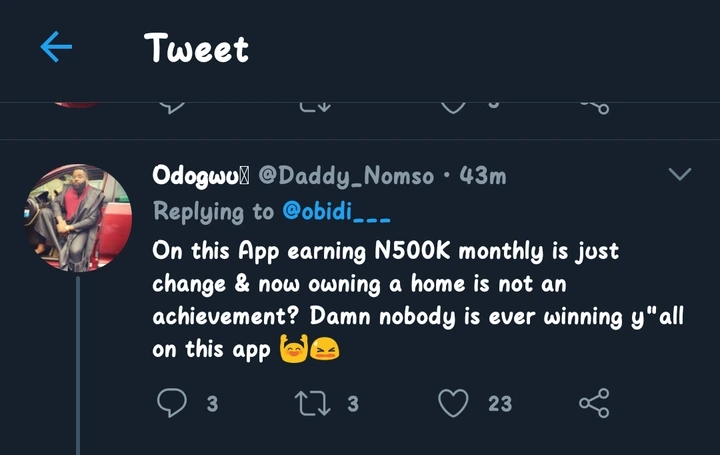This screenshot has width=720, height=455.
Task: Tap the cut-off share icon of the tweet above
Action: click(x=594, y=106)
